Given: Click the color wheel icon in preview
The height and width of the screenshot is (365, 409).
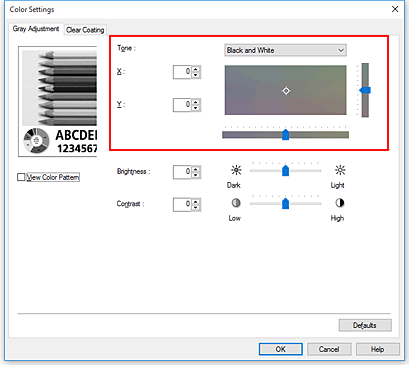Looking at the screenshot, I should pos(36,141).
